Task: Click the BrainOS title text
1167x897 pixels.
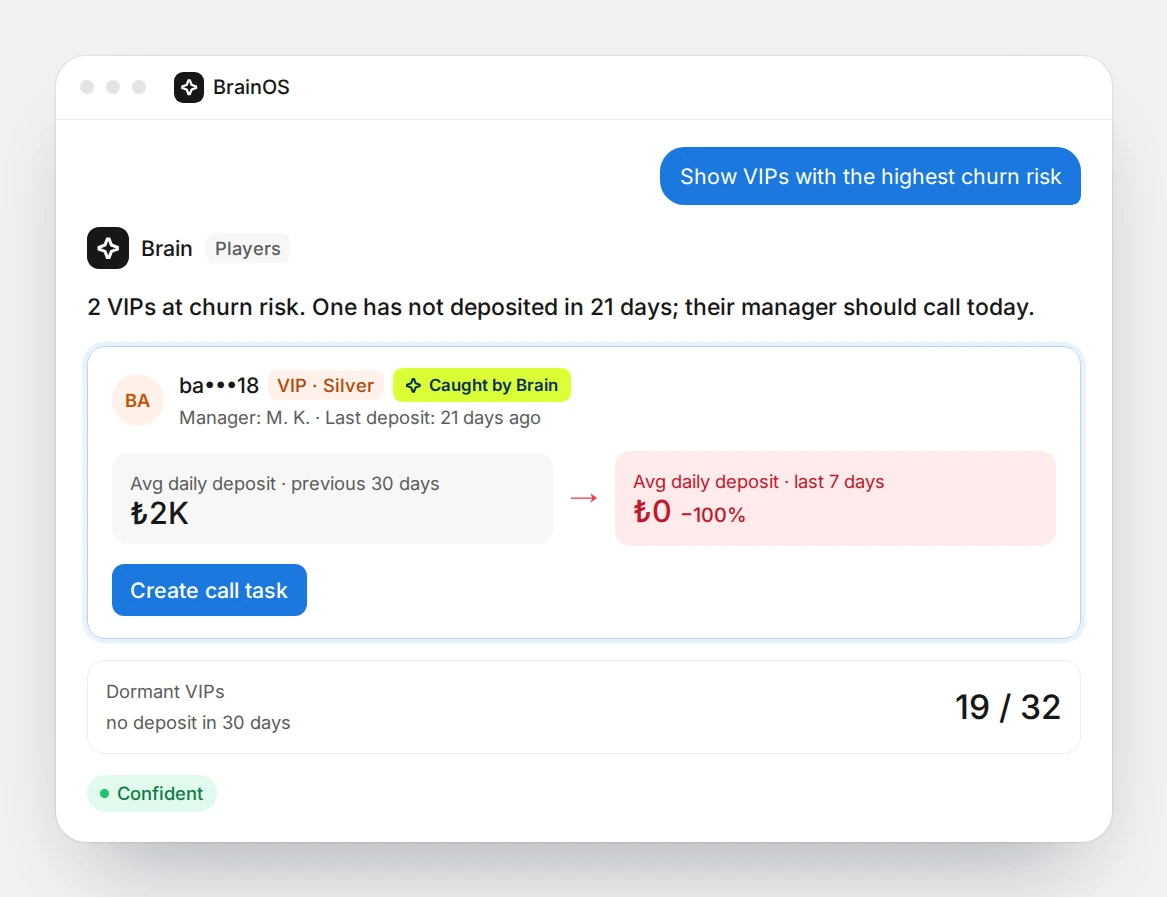Action: [x=251, y=87]
